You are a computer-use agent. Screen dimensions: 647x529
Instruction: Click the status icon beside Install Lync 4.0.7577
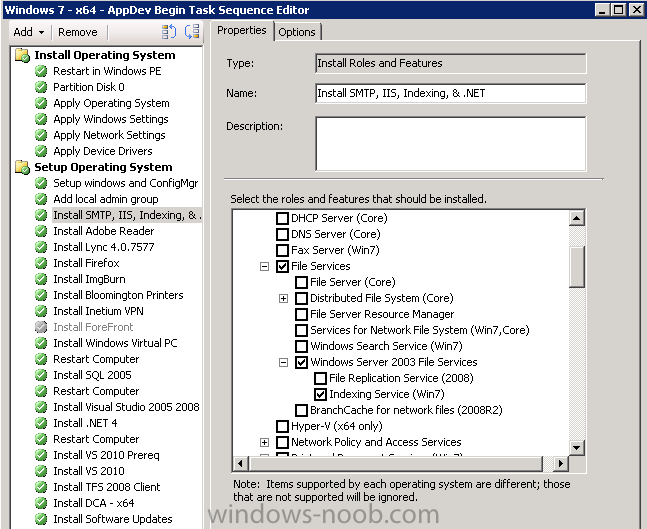point(41,247)
